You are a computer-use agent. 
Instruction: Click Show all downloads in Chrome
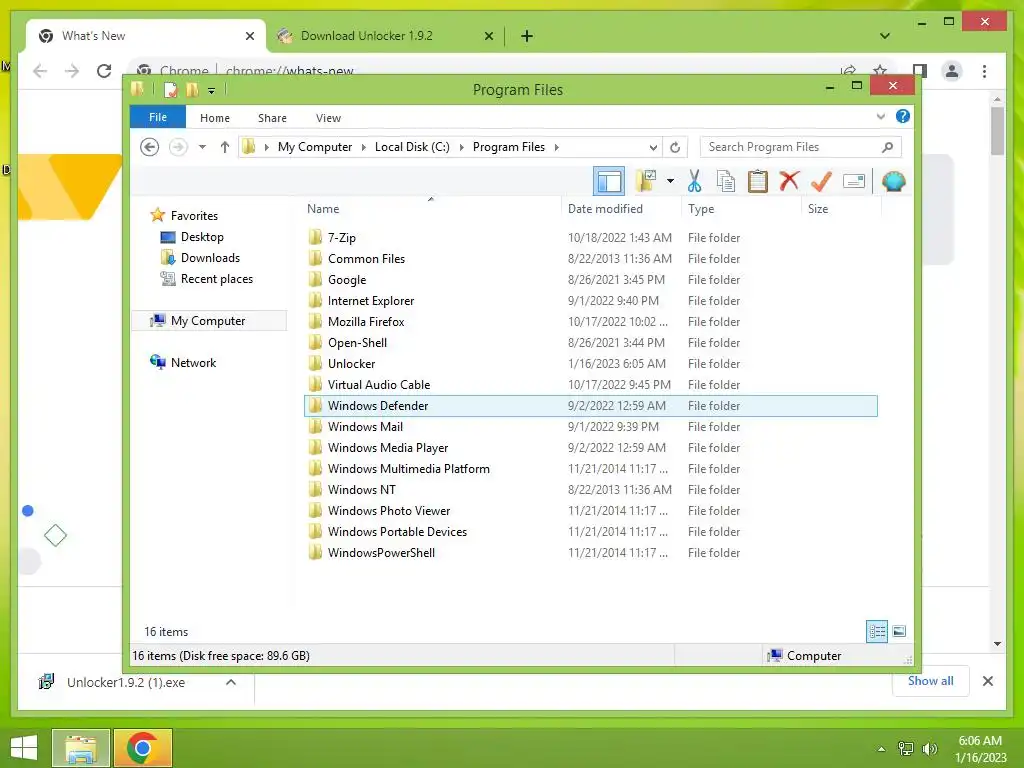[931, 681]
